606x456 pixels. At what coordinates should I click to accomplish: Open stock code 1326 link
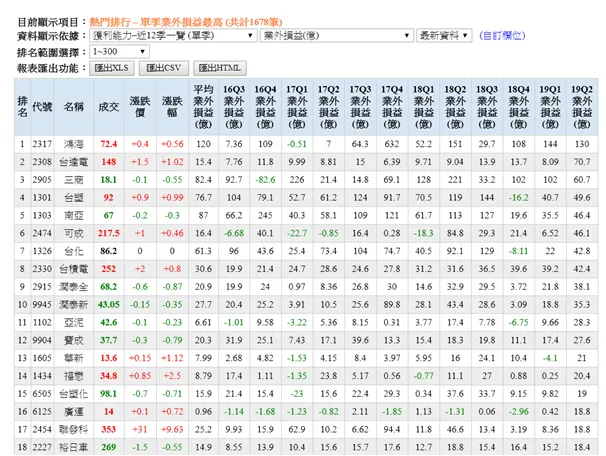pos(42,251)
